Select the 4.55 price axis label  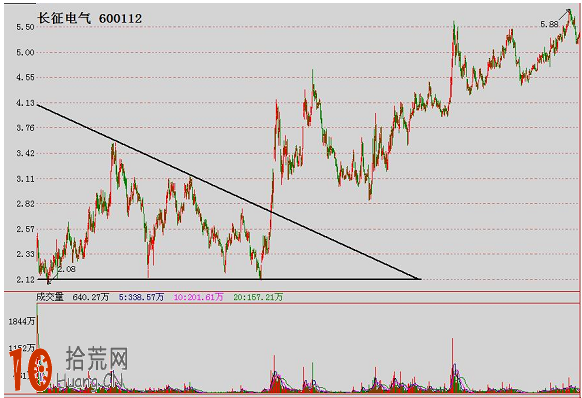coord(25,78)
